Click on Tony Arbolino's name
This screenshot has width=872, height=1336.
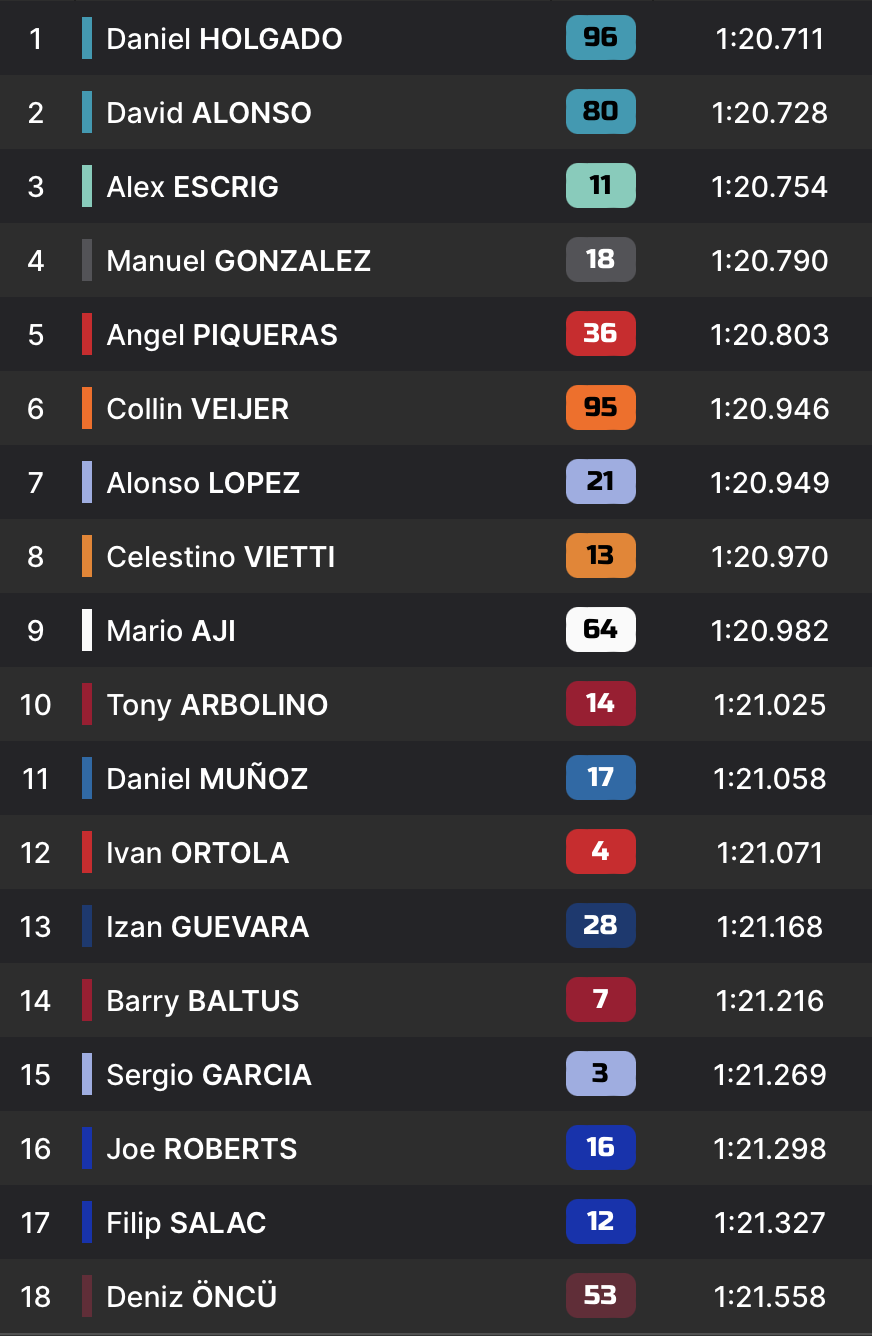[x=217, y=705]
